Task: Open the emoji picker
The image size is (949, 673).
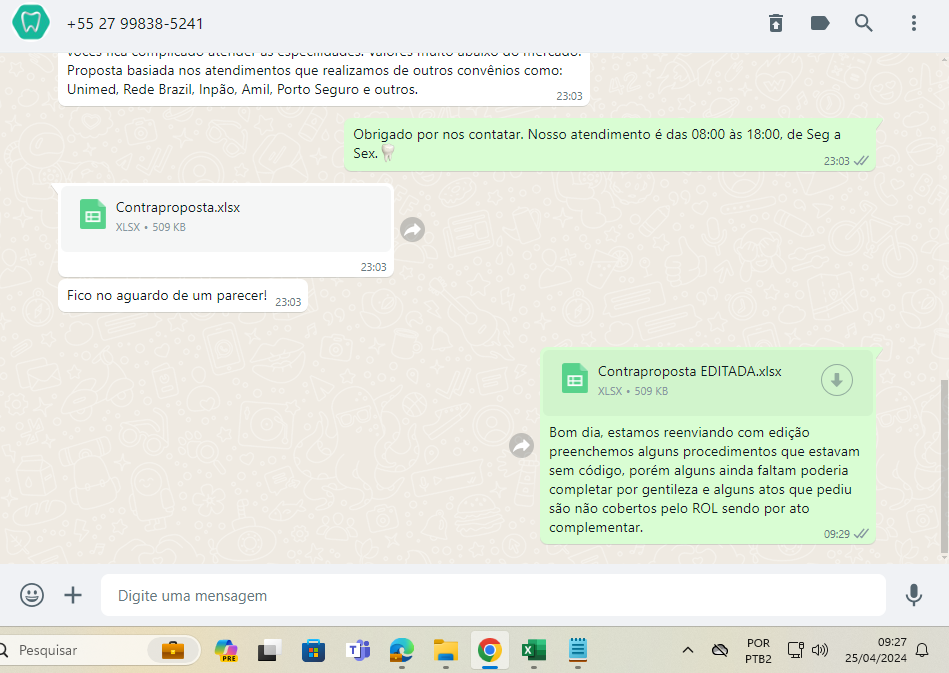Action: point(32,595)
